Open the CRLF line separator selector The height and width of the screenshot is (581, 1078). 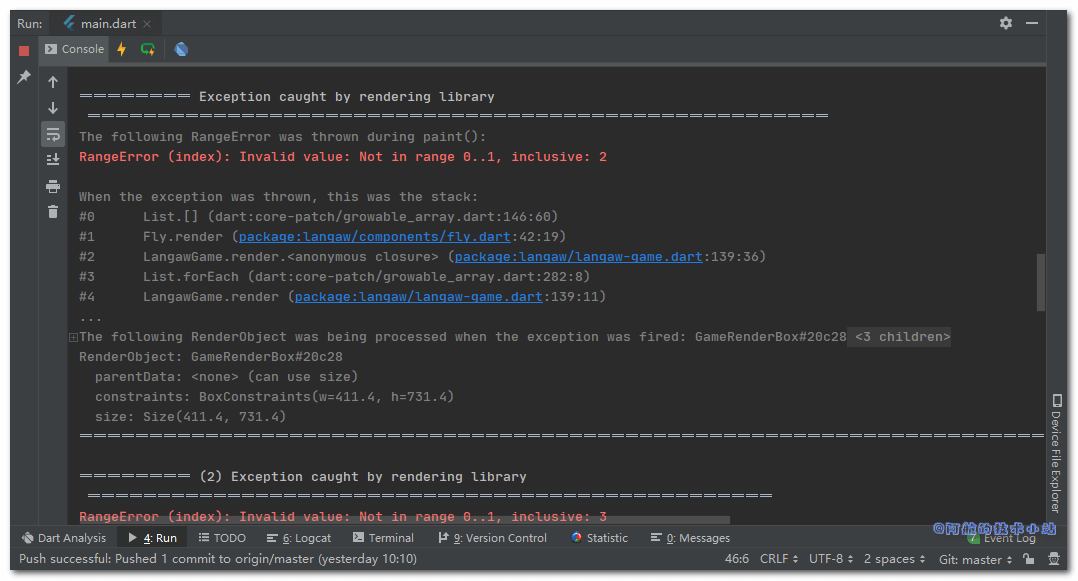point(779,559)
